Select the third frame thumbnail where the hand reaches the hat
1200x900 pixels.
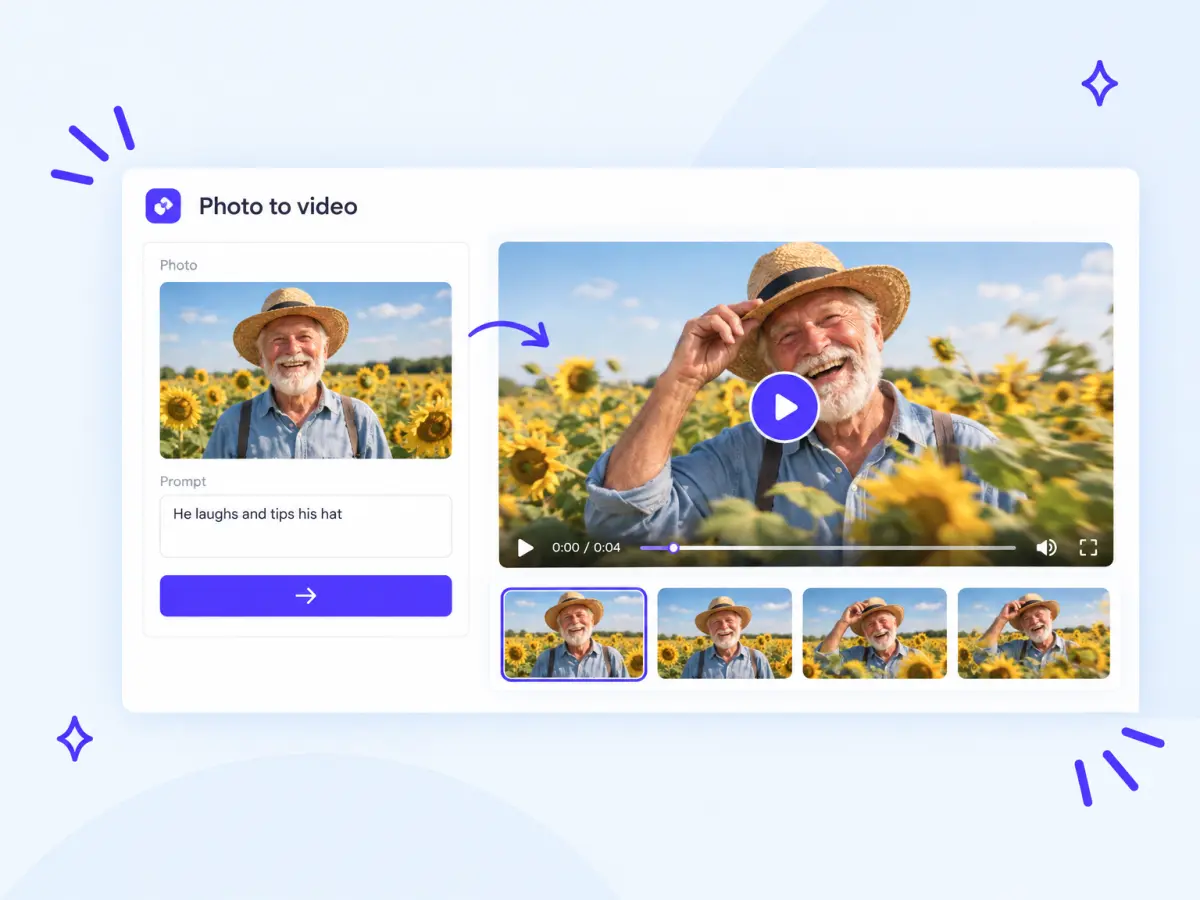tap(874, 634)
